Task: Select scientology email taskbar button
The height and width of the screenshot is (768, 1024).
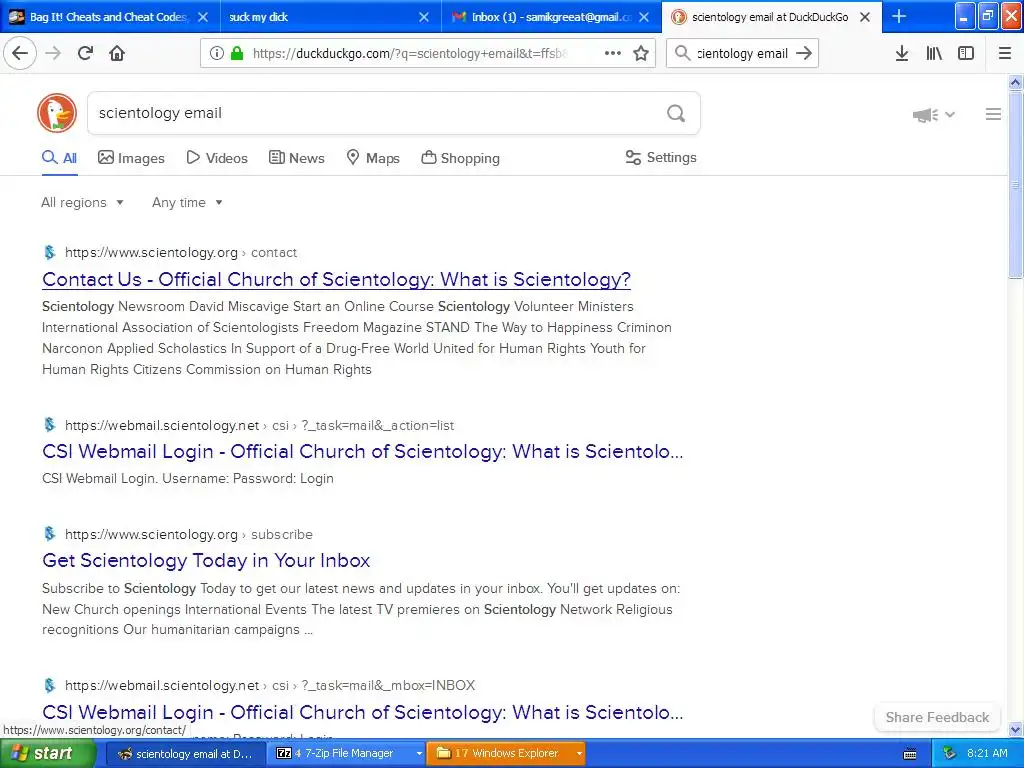Action: point(184,754)
